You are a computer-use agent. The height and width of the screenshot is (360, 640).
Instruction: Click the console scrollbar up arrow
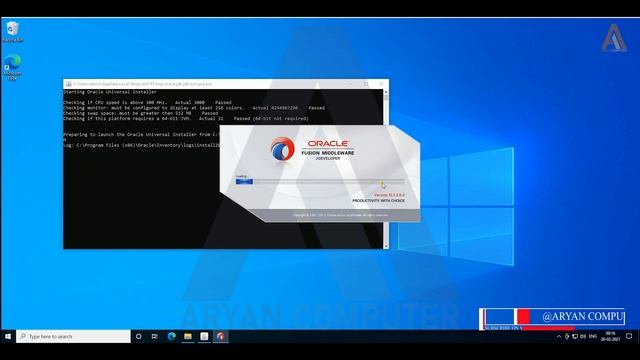pyautogui.click(x=386, y=92)
